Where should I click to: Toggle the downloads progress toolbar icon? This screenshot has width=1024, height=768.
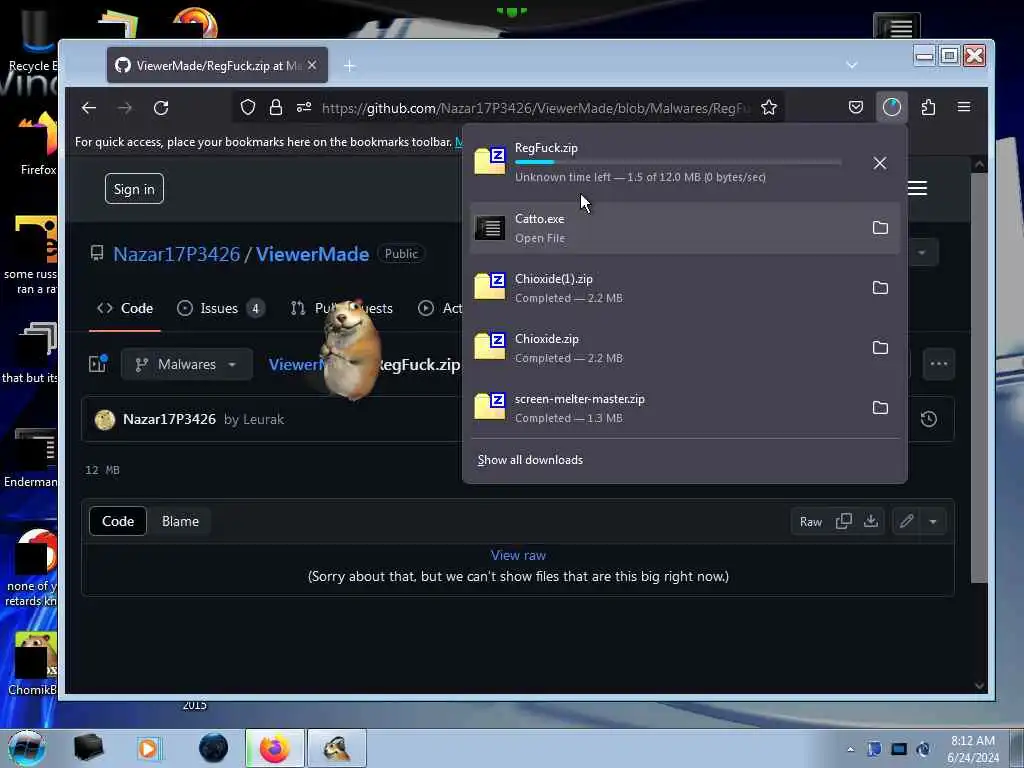pos(891,107)
